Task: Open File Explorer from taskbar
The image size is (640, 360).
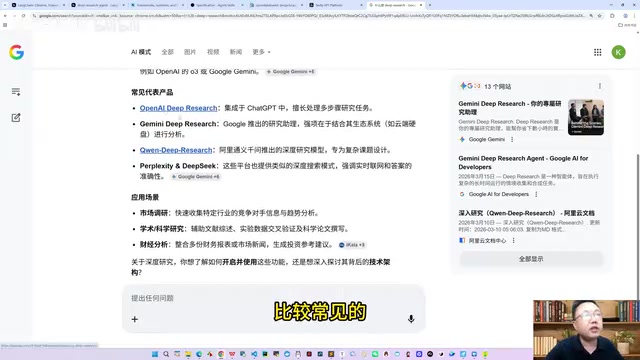Action: [x=188, y=354]
